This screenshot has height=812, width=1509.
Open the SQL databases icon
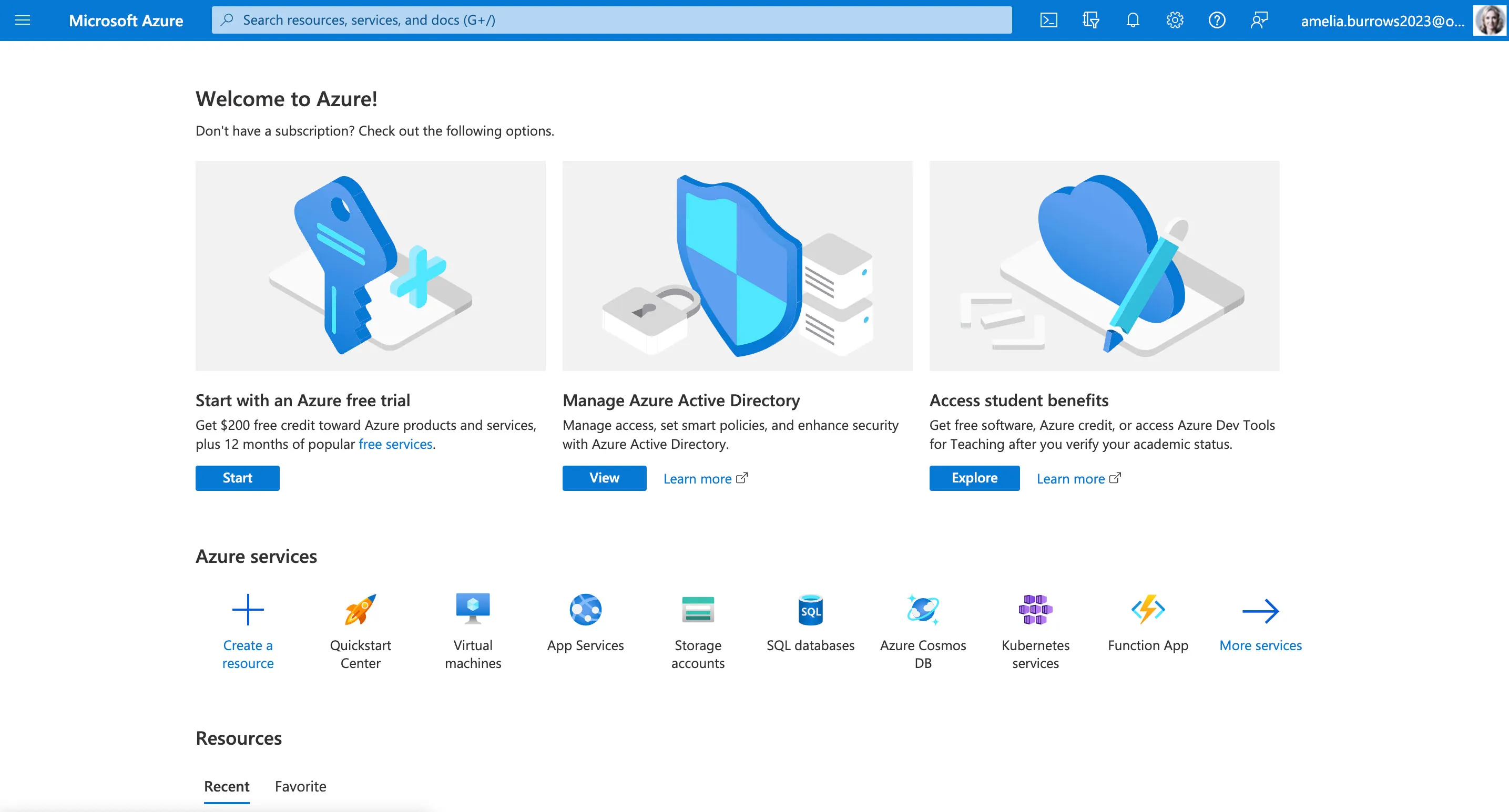point(810,610)
